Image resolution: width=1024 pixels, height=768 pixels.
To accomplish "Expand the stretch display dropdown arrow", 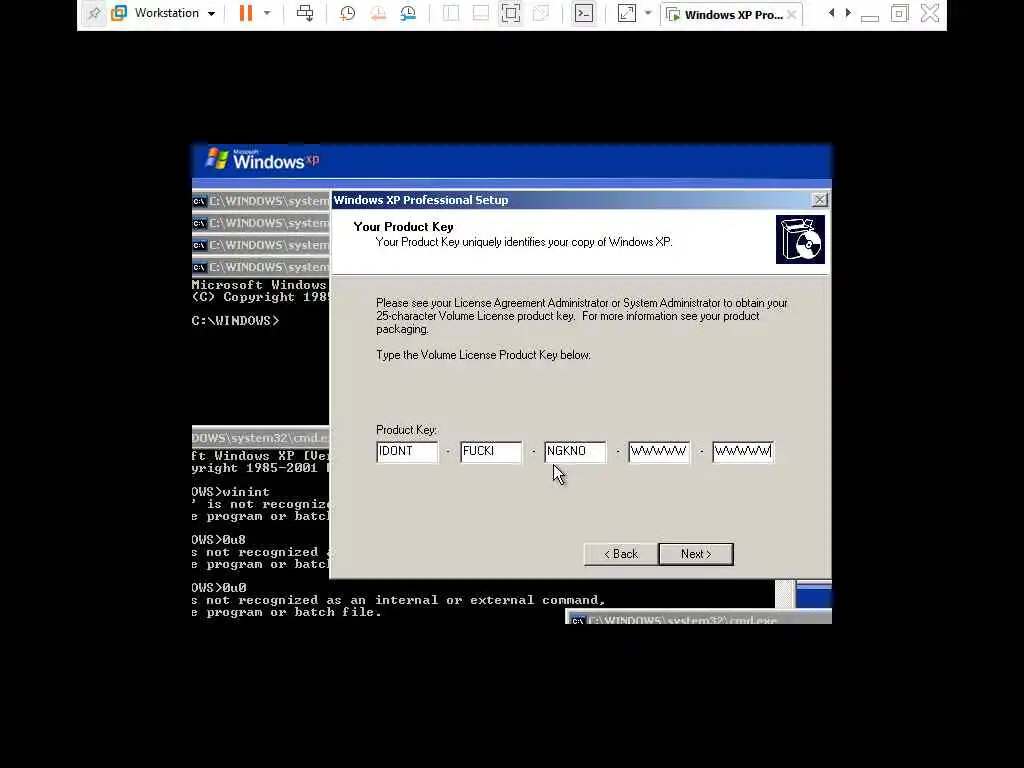I will coord(648,13).
